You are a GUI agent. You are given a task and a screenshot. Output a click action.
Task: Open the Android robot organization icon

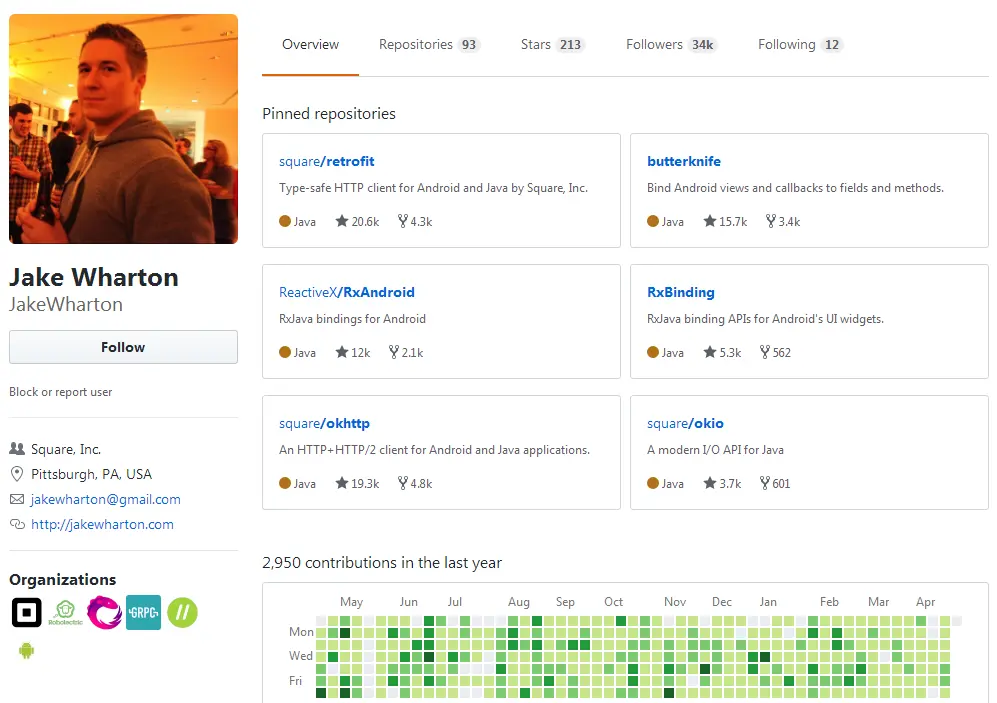tap(27, 651)
